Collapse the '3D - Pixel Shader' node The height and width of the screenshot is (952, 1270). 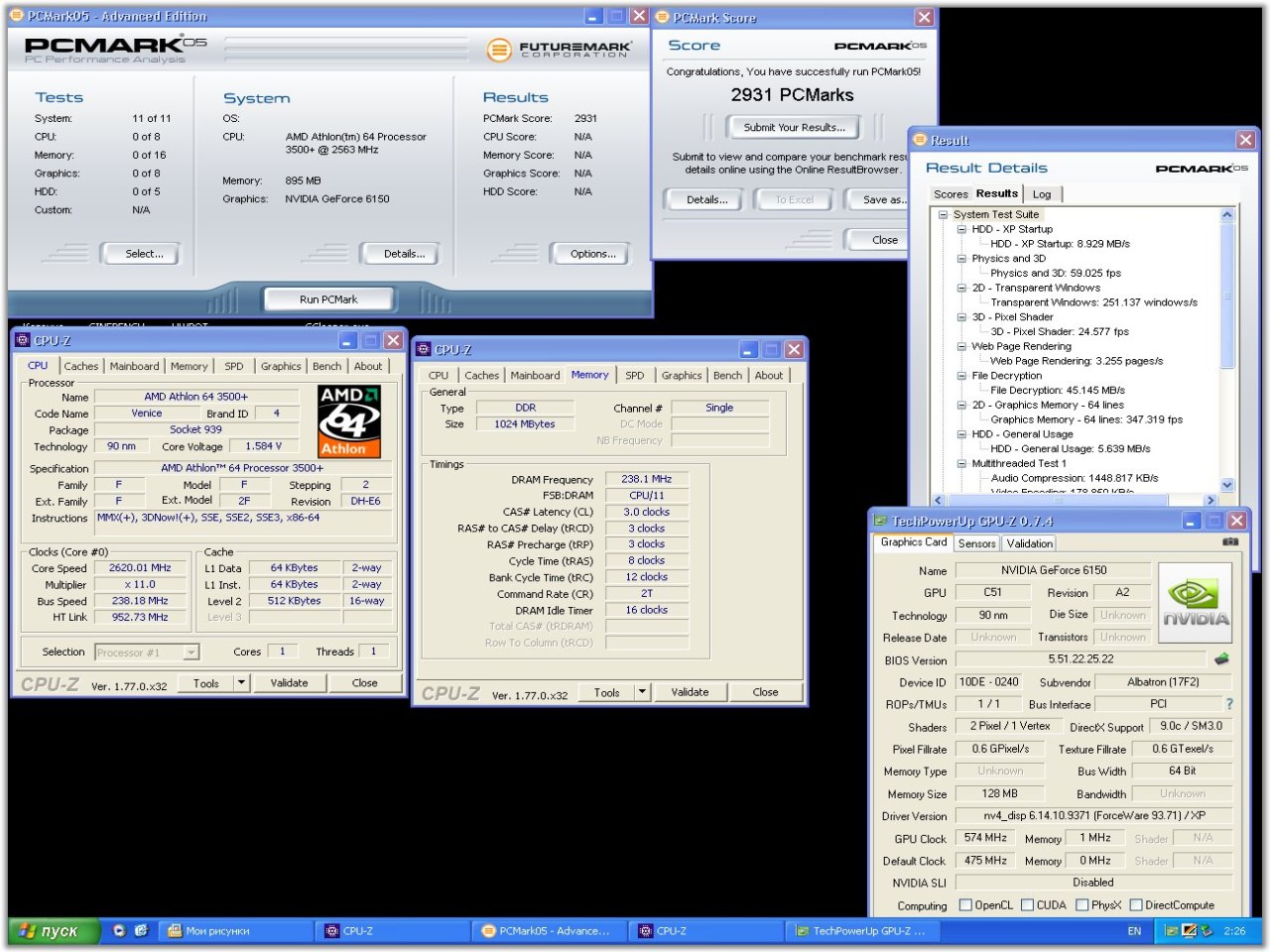961,317
